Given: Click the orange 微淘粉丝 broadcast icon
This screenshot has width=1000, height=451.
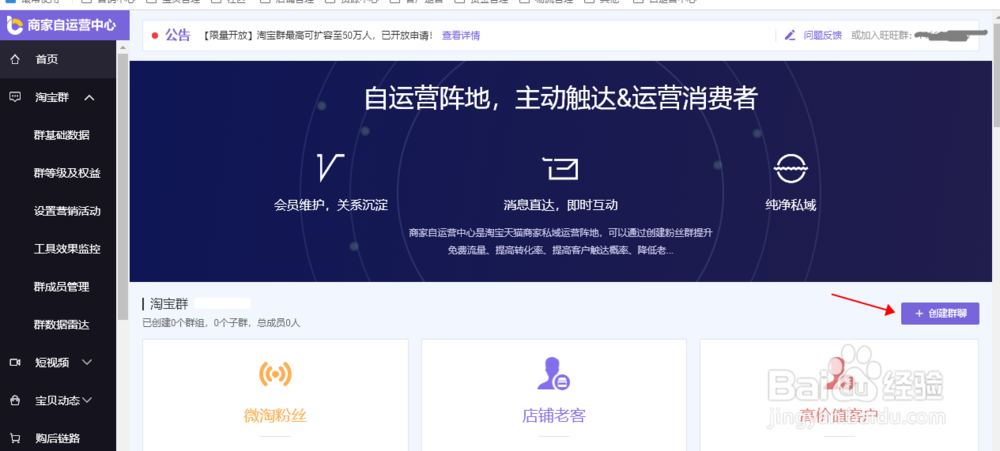Looking at the screenshot, I should coord(275,374).
